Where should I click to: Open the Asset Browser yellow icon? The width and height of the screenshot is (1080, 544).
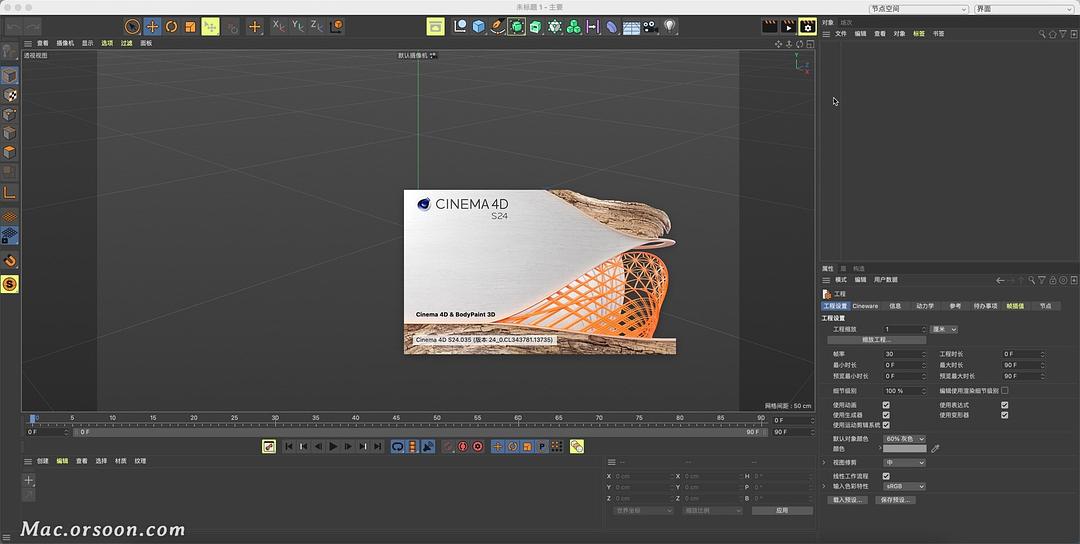pyautogui.click(x=435, y=27)
